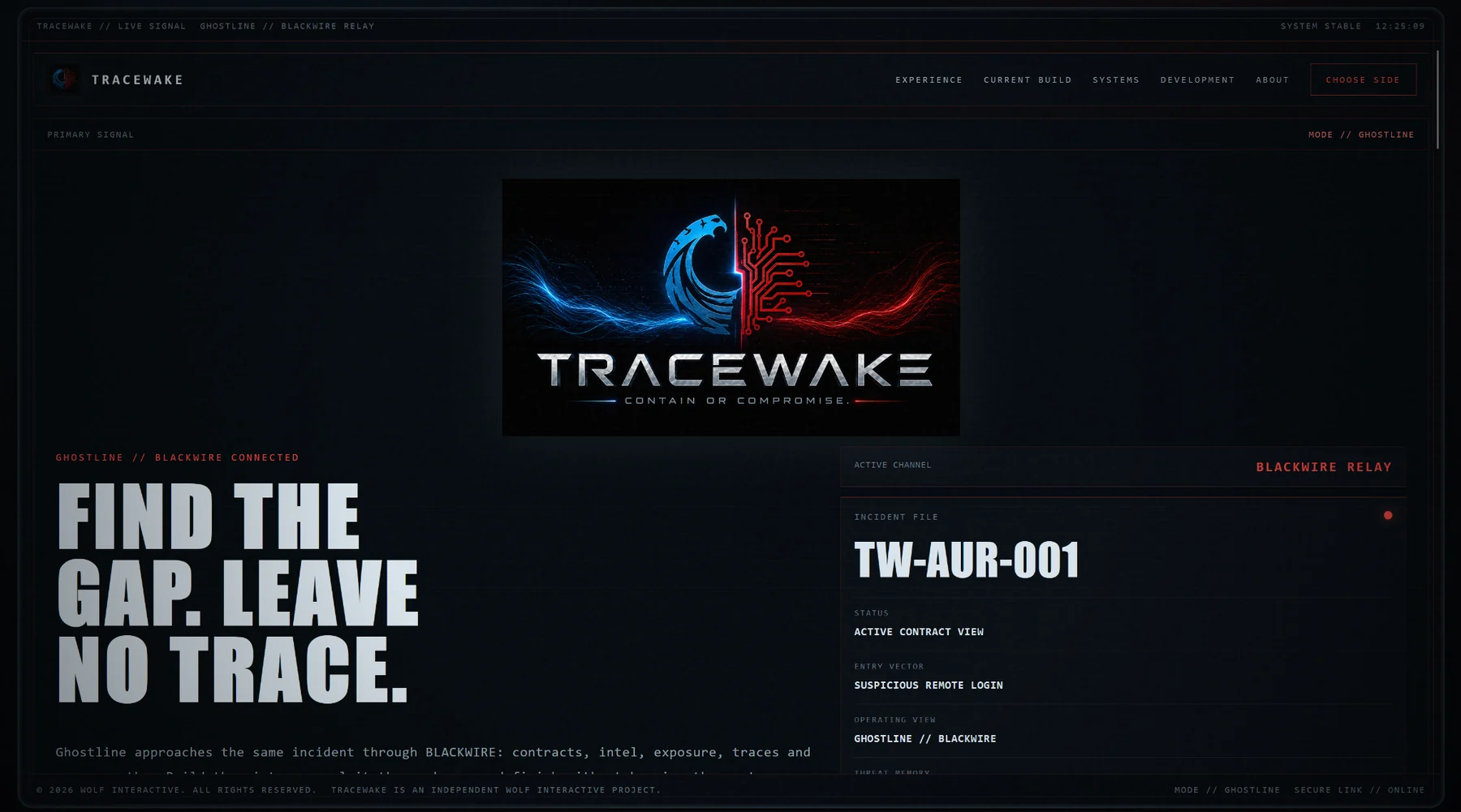
Task: Click the independent Wolf Interactive project notice
Action: 496,790
